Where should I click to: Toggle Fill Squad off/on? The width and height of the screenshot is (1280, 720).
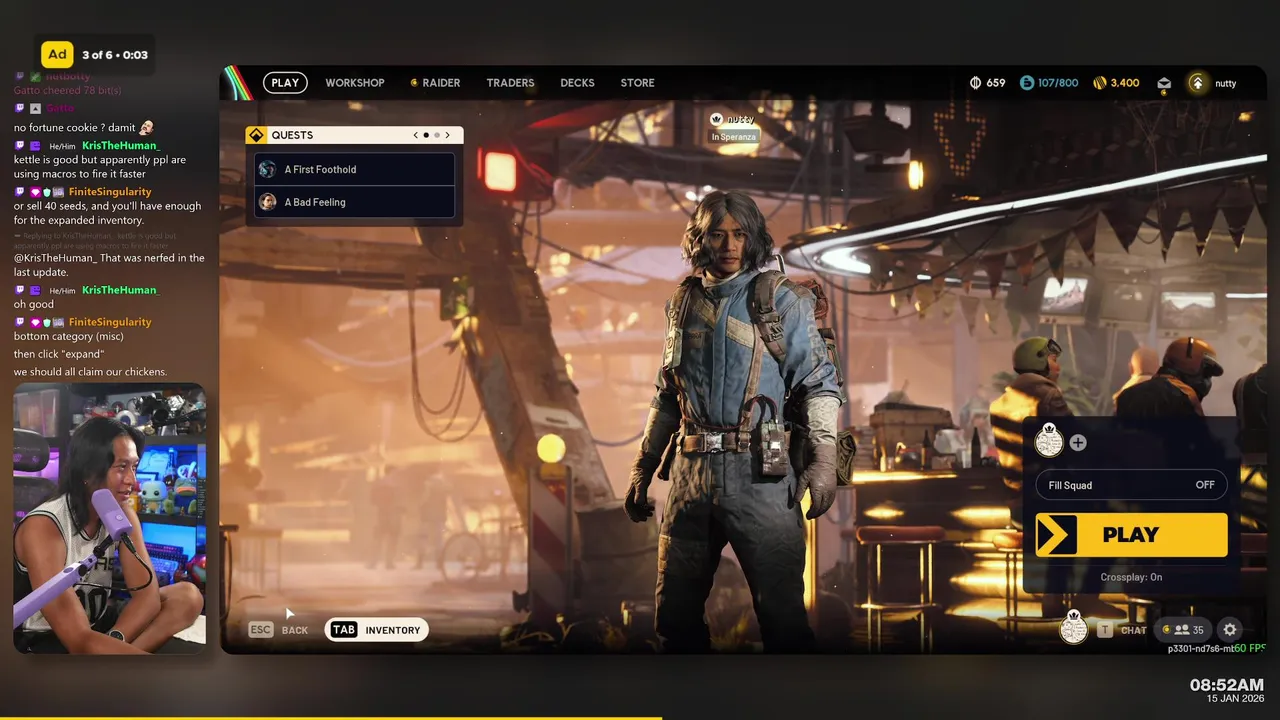[x=1131, y=485]
